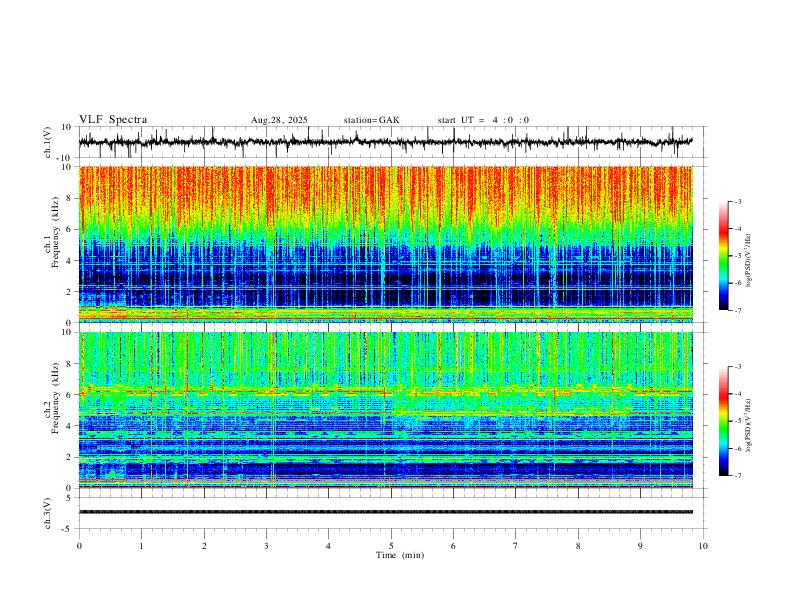The image size is (792, 612).
Task: Click time axis tick label "9"
Action: pyautogui.click(x=640, y=546)
